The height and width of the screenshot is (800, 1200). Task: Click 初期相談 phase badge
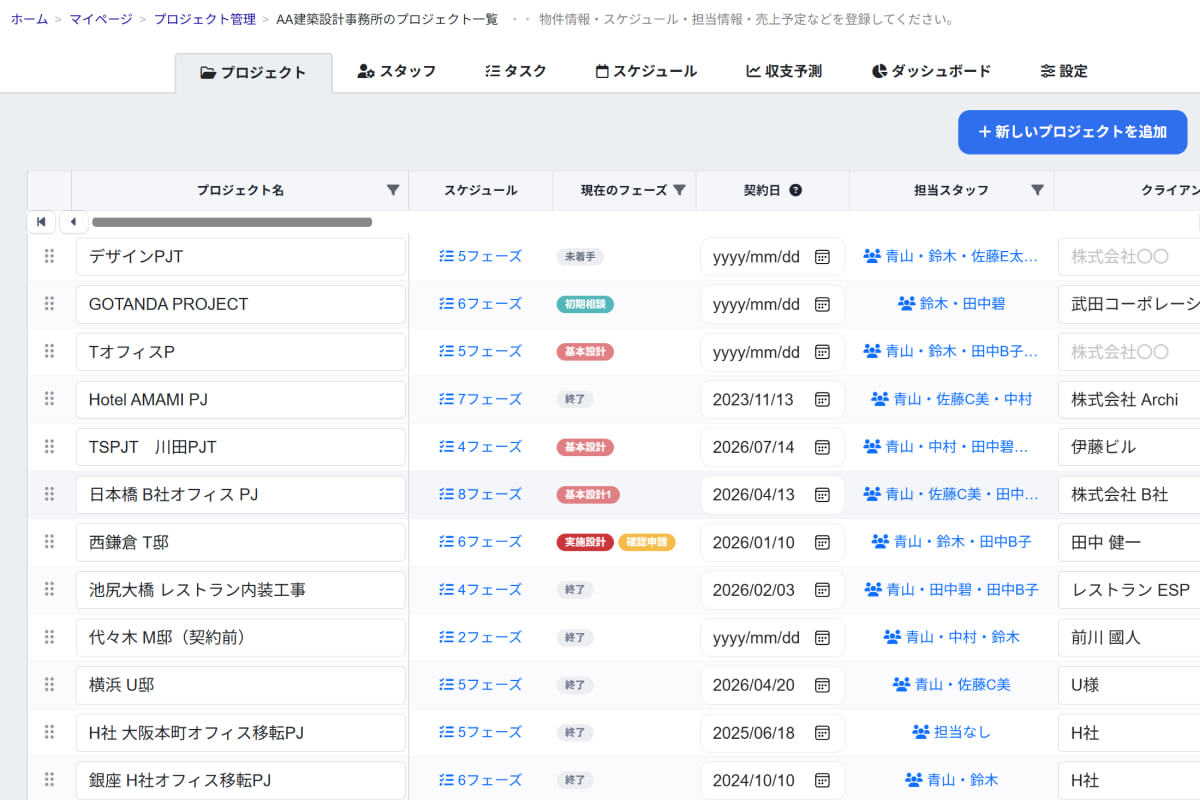coord(585,304)
